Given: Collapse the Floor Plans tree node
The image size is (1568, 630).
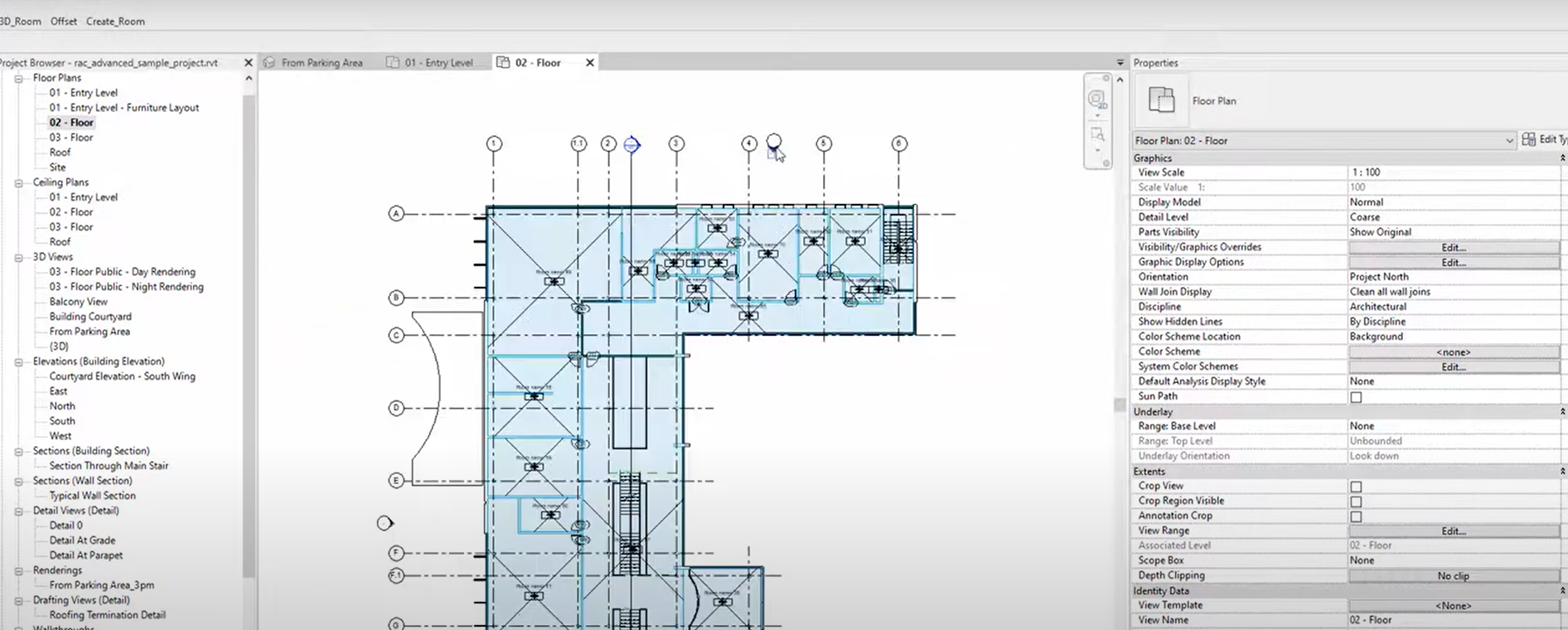Looking at the screenshot, I should pos(18,79).
